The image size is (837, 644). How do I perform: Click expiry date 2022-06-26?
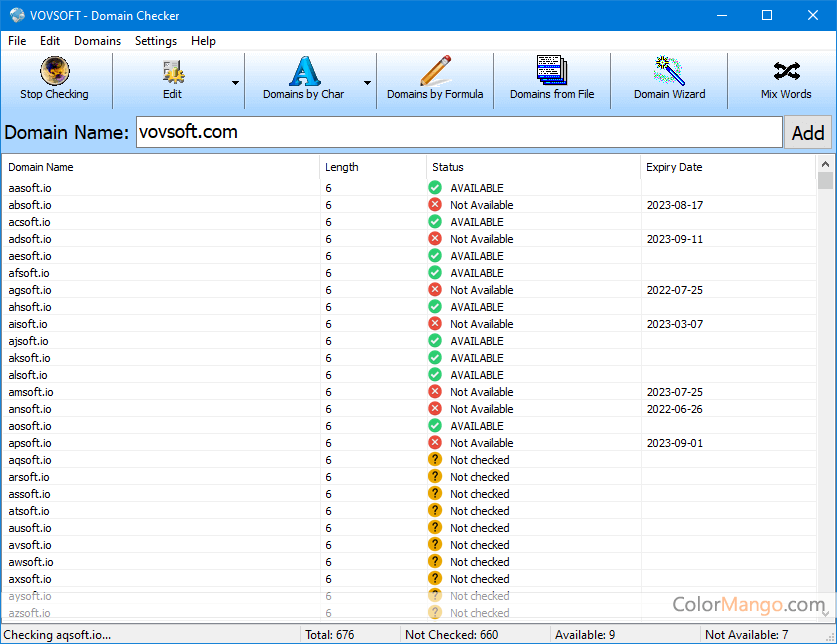(x=675, y=409)
